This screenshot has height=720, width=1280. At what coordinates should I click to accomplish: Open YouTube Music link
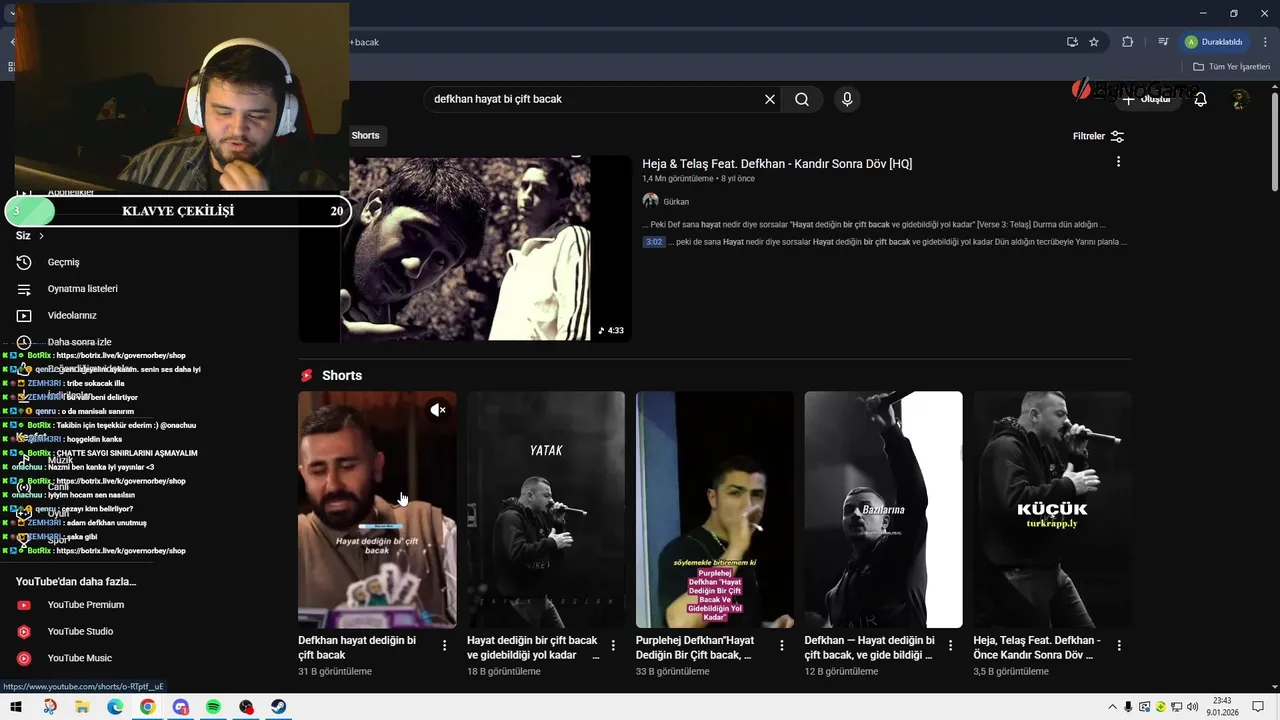[x=79, y=658]
